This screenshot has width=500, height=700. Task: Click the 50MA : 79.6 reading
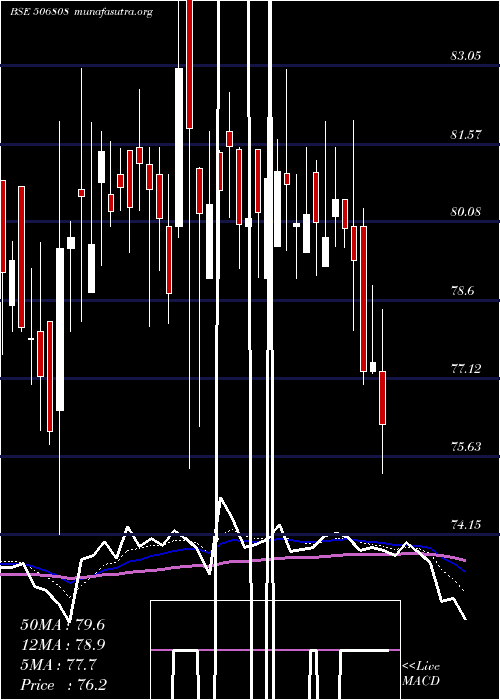click(x=63, y=625)
